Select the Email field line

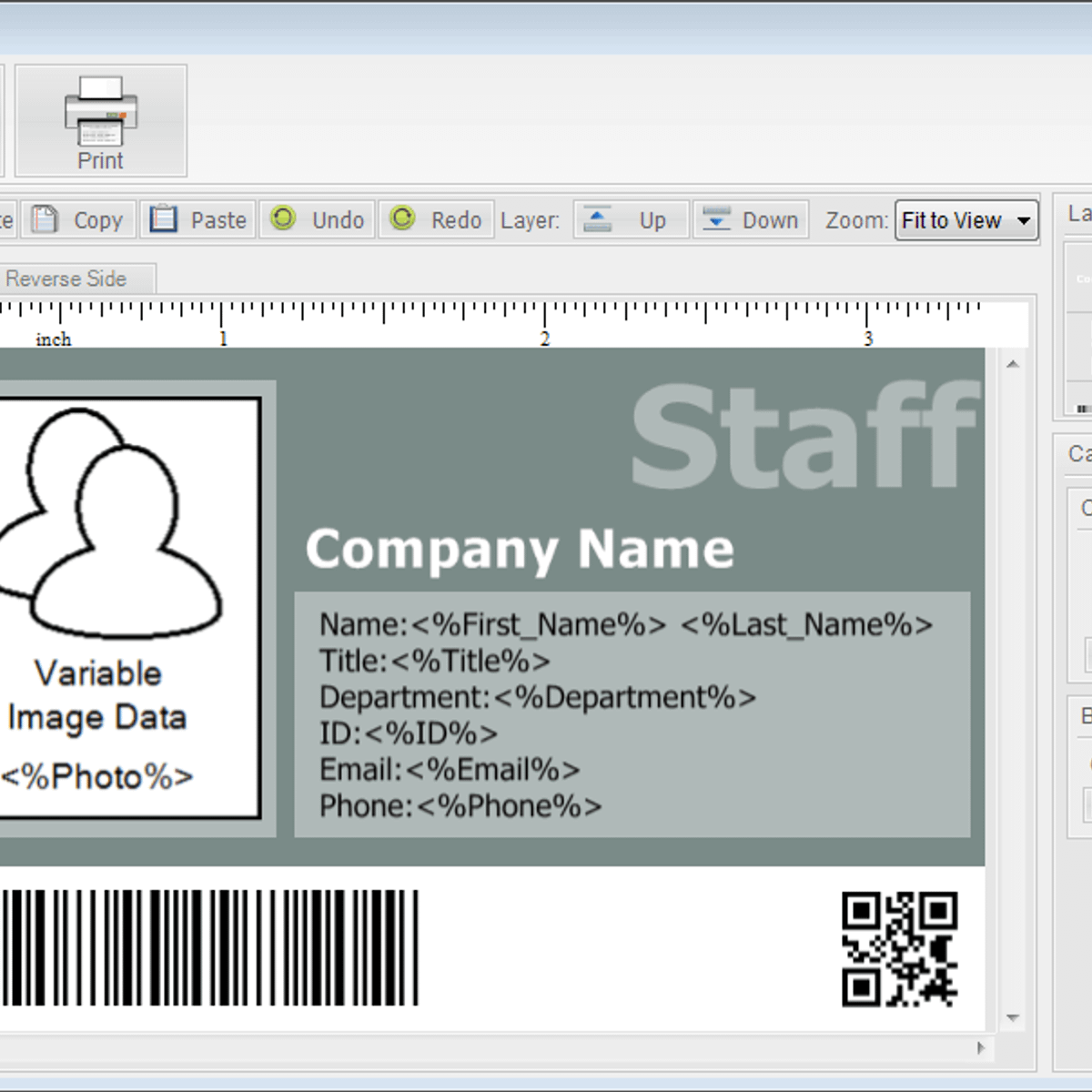pos(450,771)
